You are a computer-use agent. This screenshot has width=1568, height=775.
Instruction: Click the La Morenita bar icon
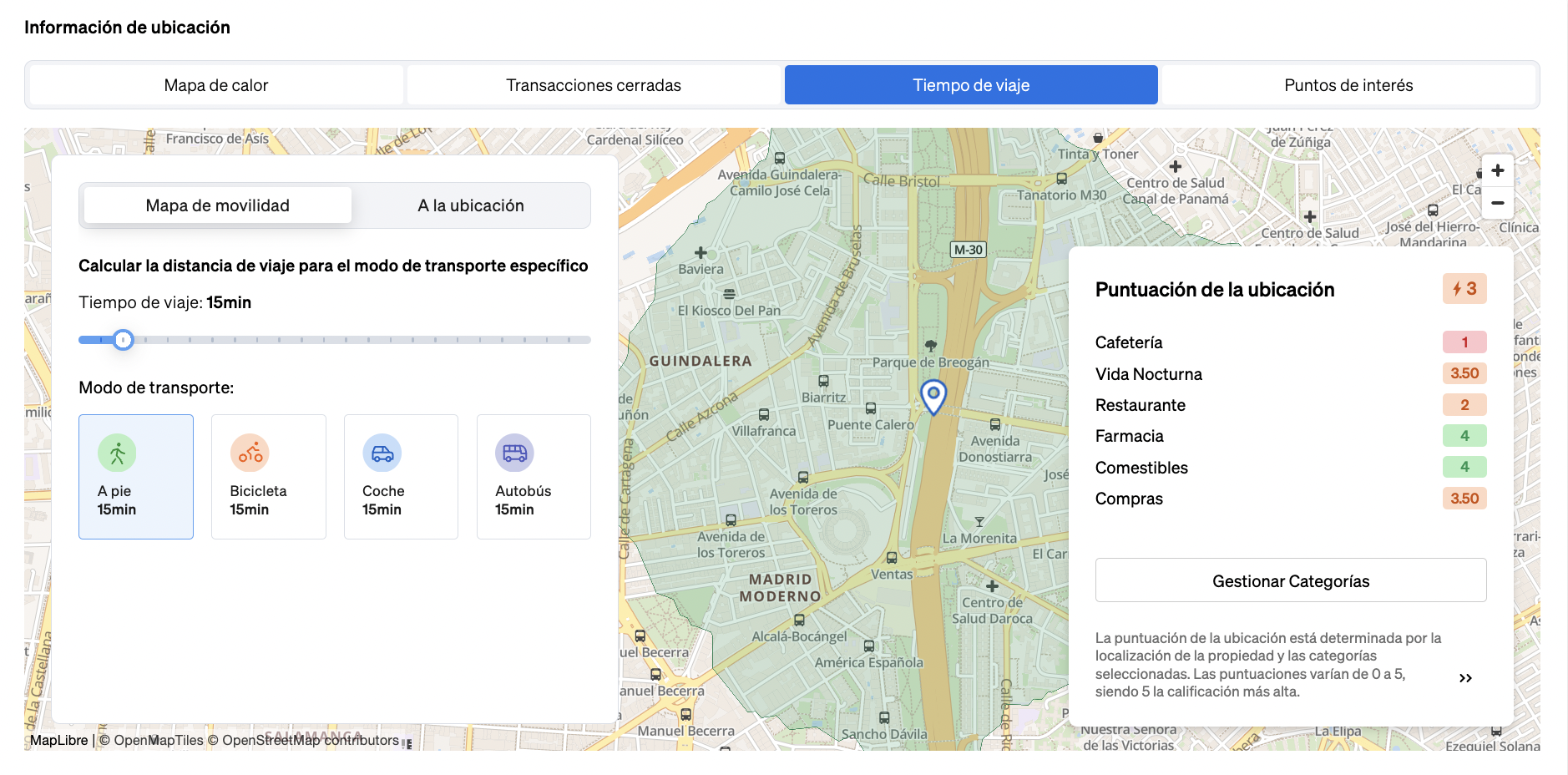[979, 522]
